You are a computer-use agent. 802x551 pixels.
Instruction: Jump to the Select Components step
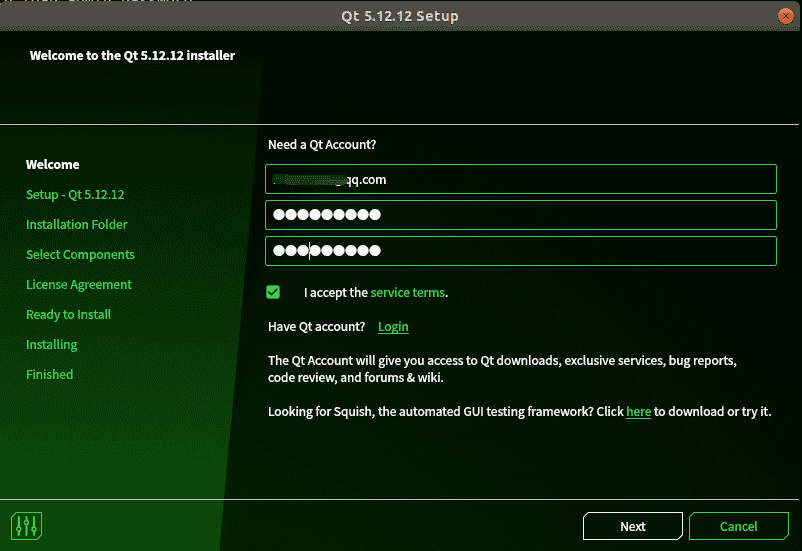[80, 255]
